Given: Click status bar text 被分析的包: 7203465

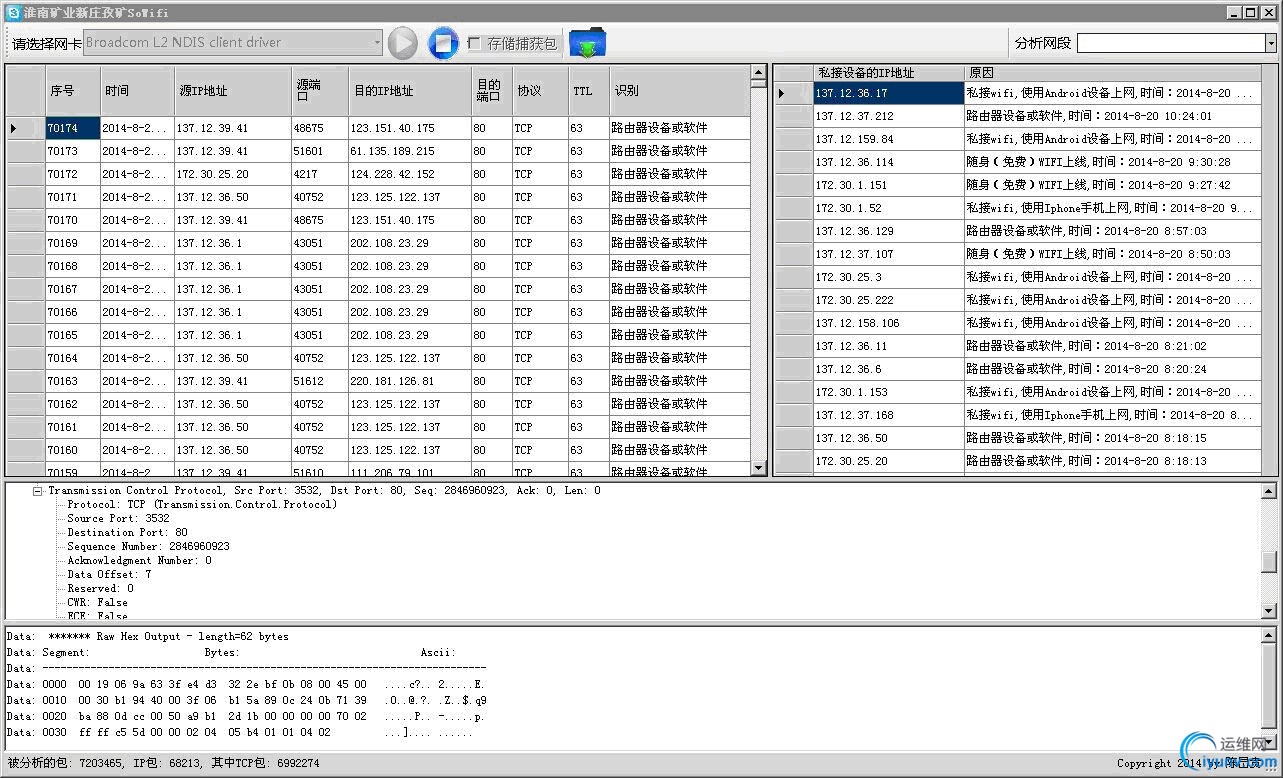Looking at the screenshot, I should [65, 763].
